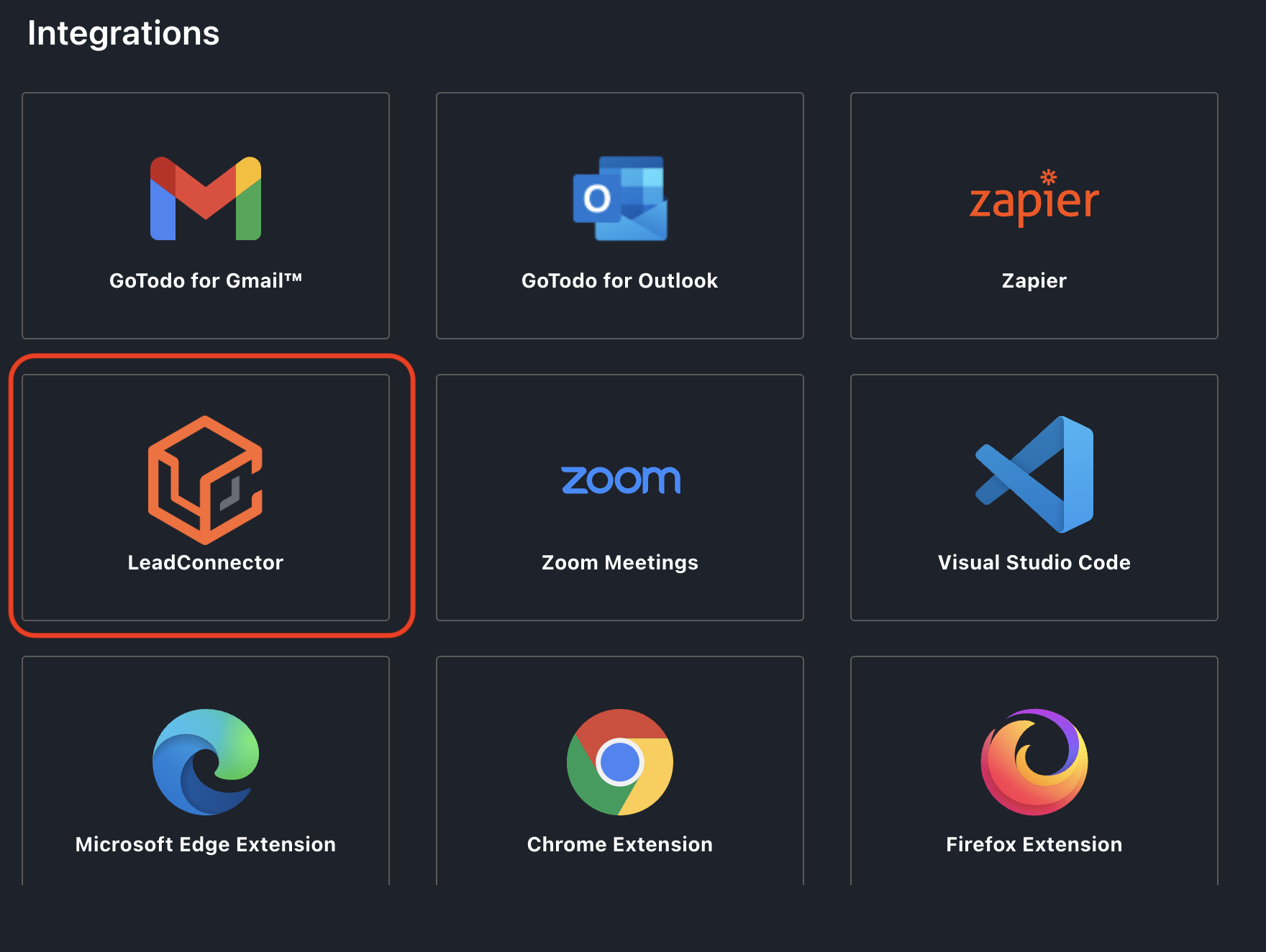
Task: Click the Gmail envelope logo
Action: 206,198
